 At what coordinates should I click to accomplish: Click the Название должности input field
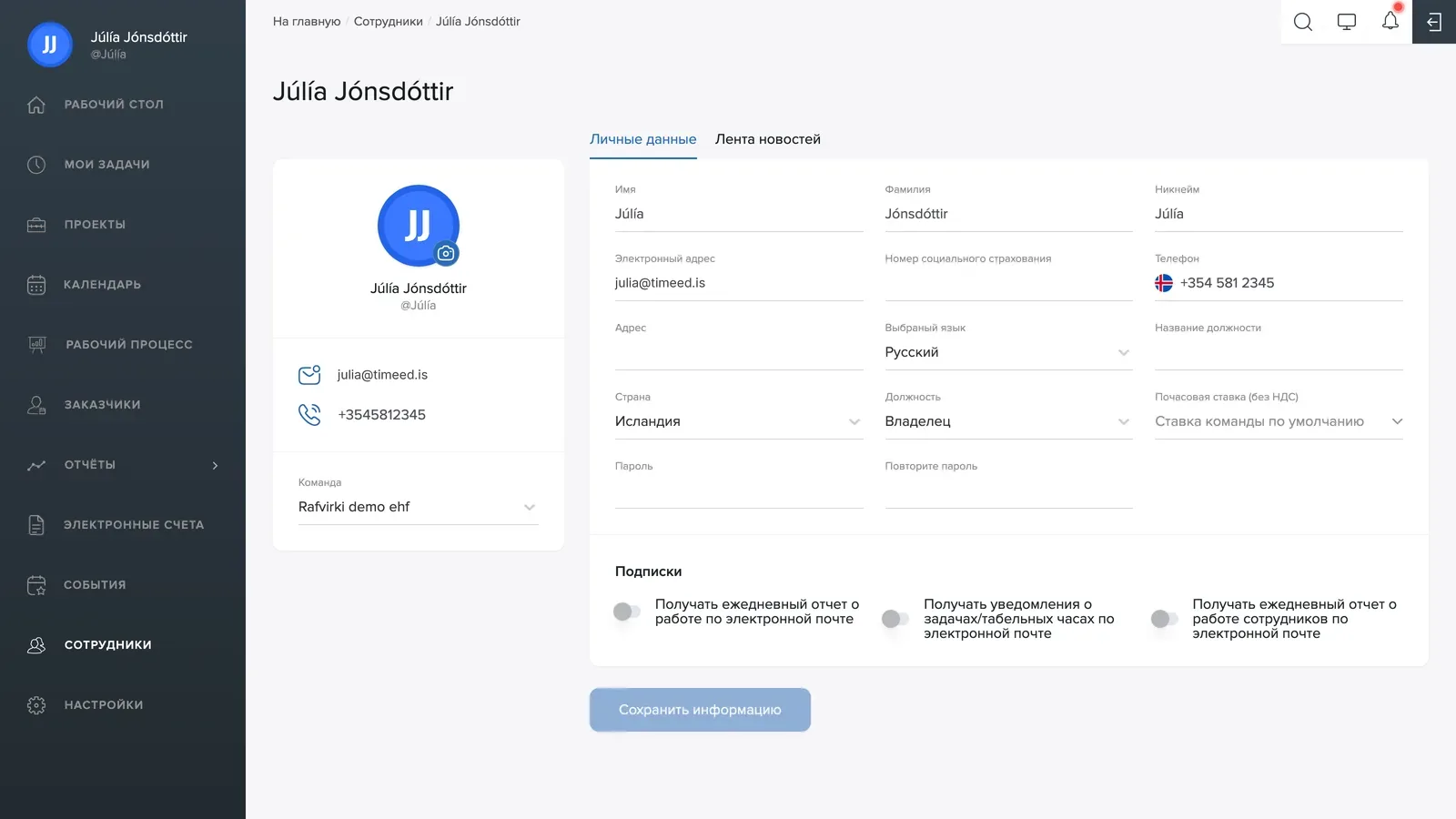tap(1279, 352)
